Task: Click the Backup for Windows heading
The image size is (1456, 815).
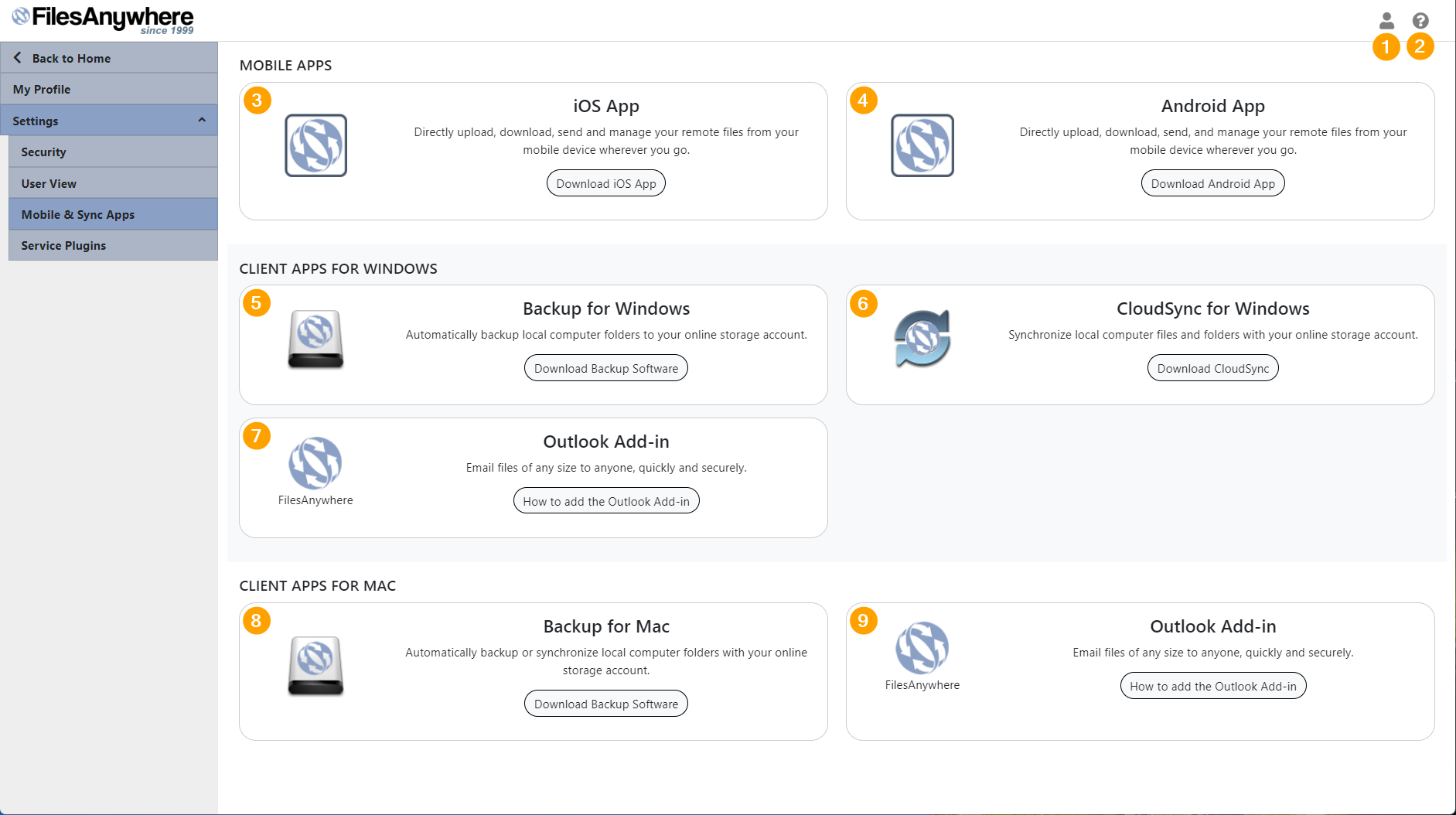Action: pyautogui.click(x=606, y=309)
